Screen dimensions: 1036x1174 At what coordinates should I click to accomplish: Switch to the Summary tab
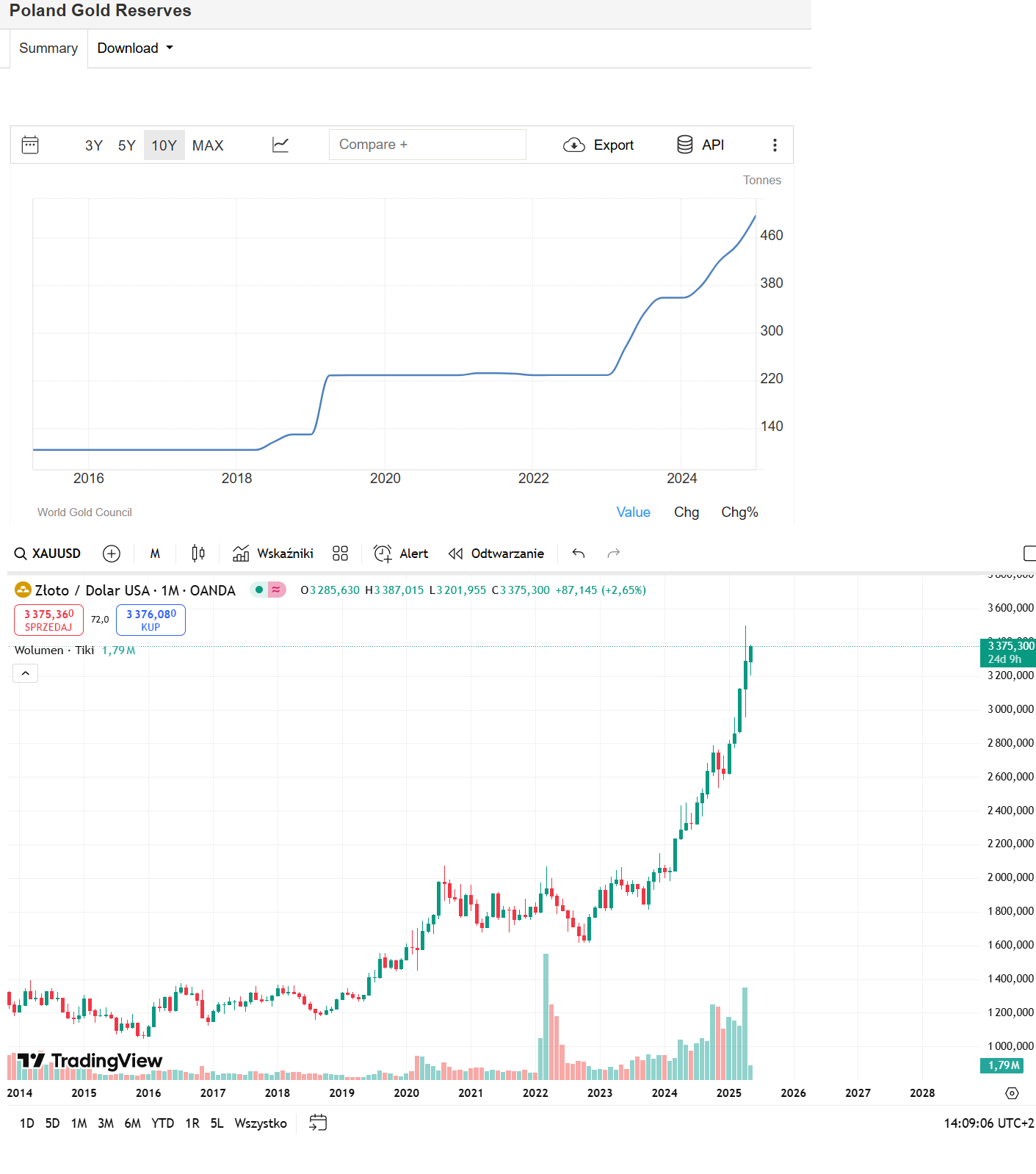point(48,48)
